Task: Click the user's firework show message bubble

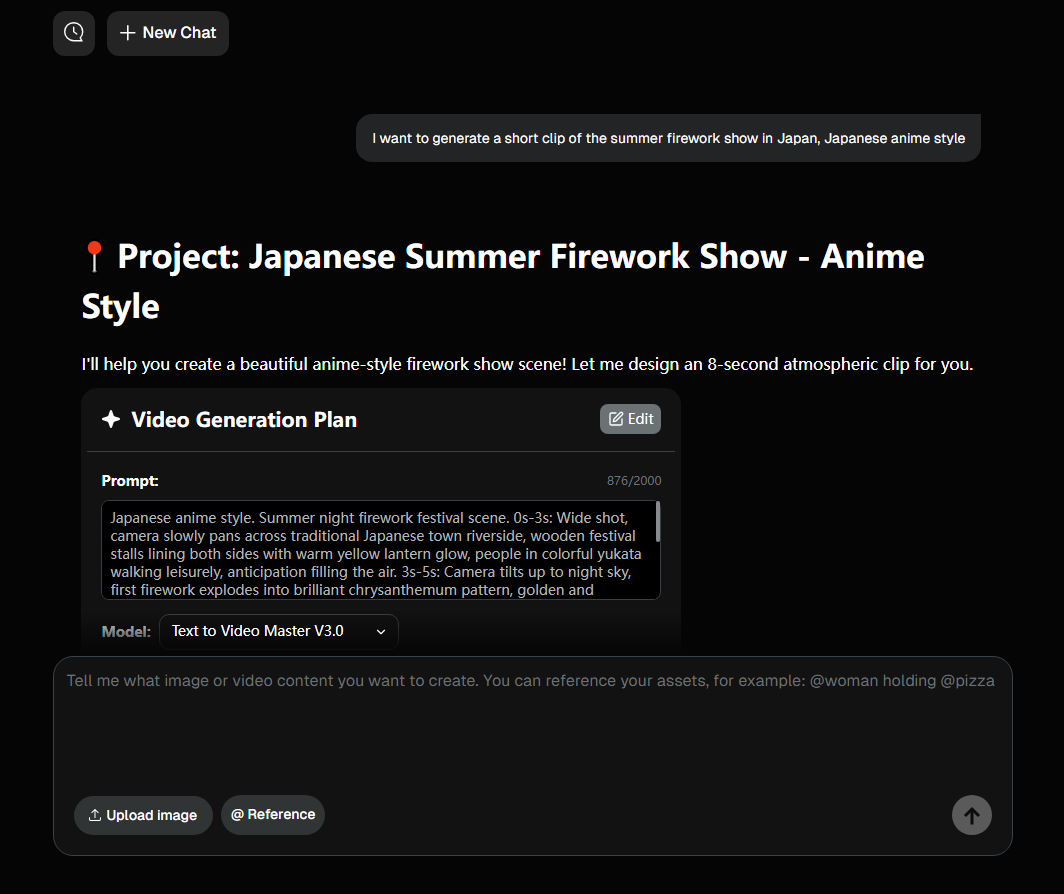Action: click(x=668, y=138)
